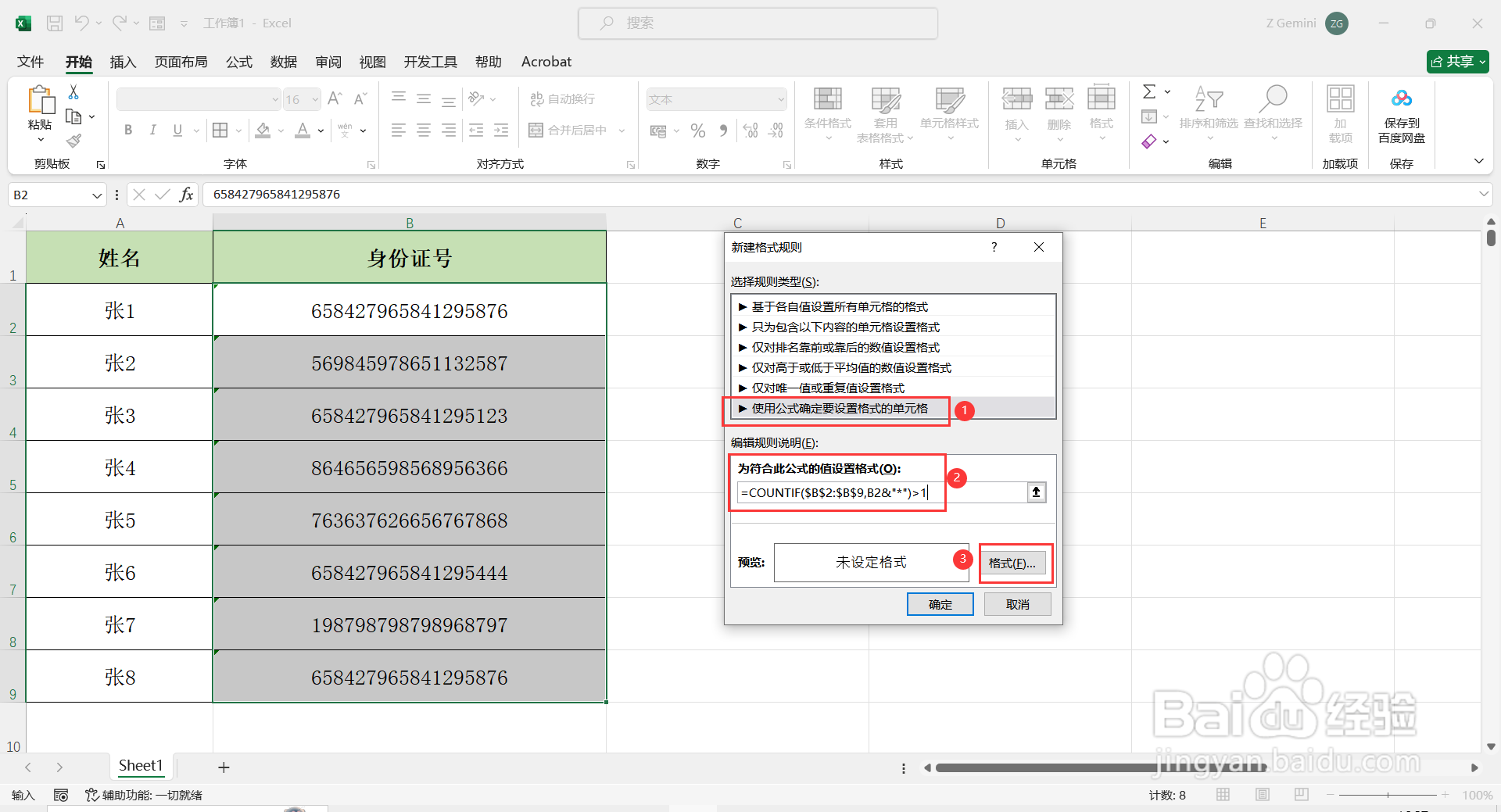The height and width of the screenshot is (812, 1501).
Task: Select the Format Painter (格式刷) tool
Action: point(74,141)
